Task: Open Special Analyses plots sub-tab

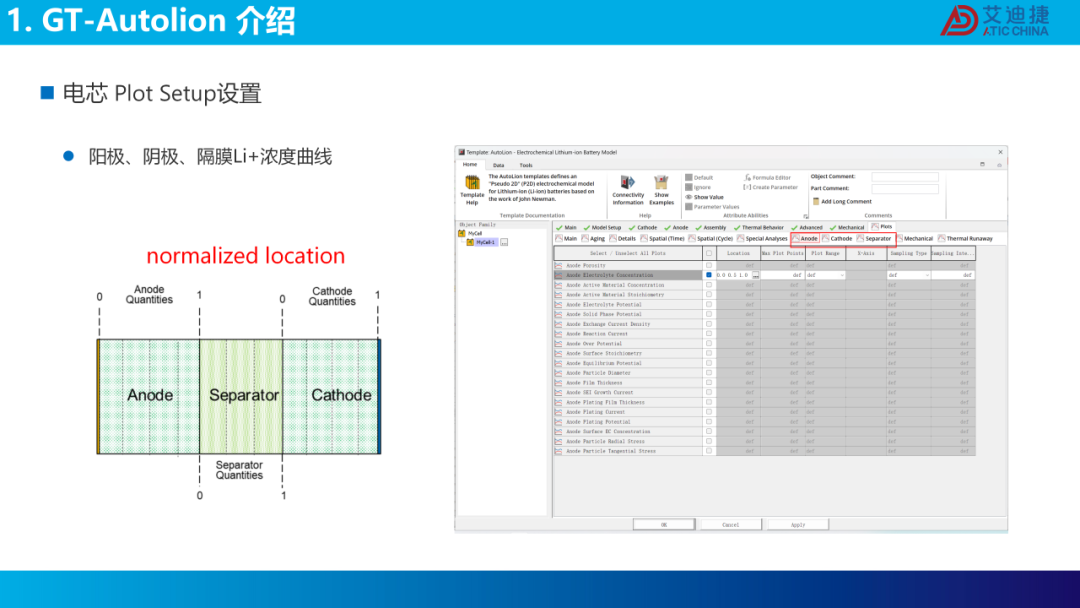Action: tap(762, 238)
